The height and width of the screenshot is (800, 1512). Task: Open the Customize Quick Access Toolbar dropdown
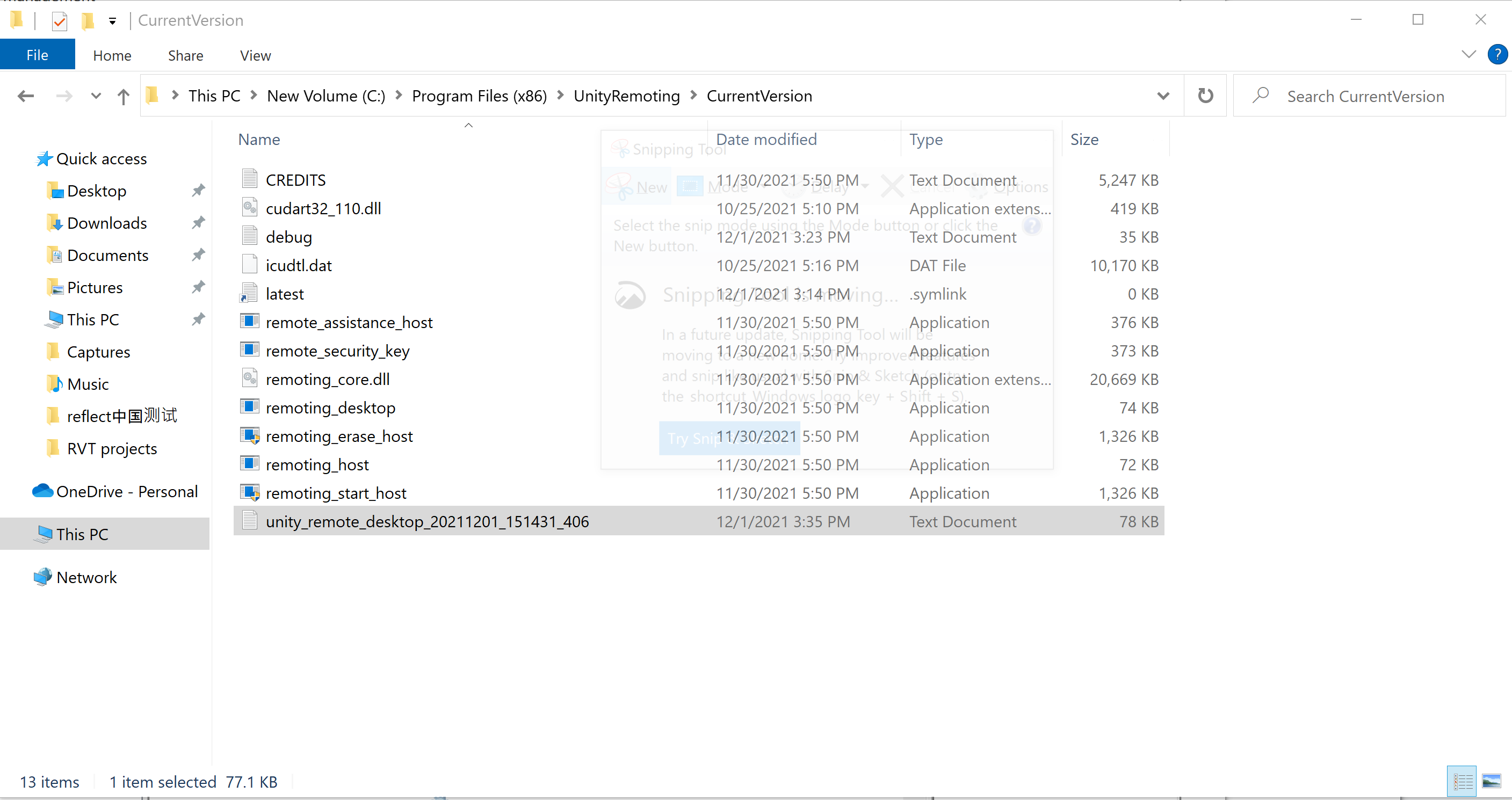112,21
